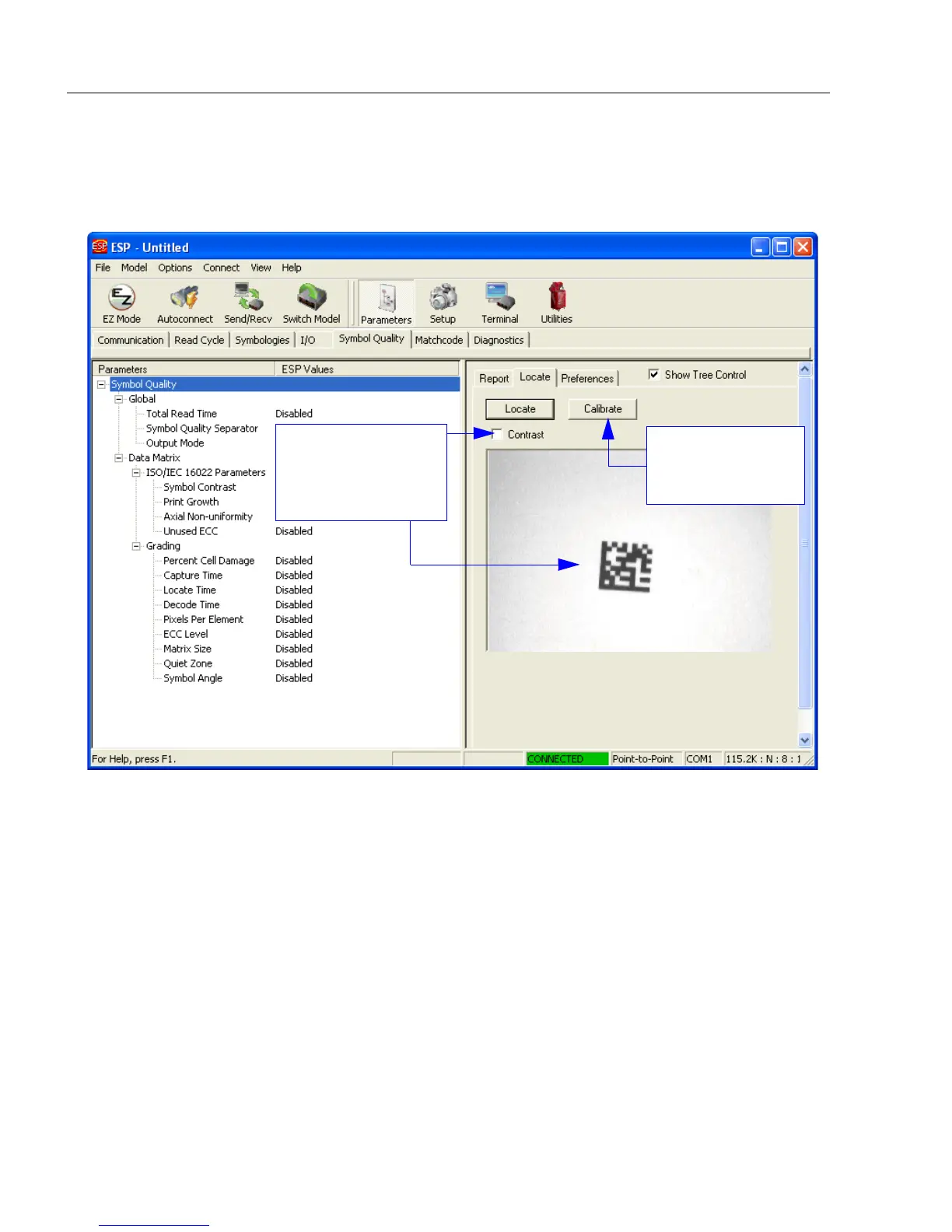The height and width of the screenshot is (1232, 952).
Task: Select Locate Time parameter
Action: (x=190, y=590)
